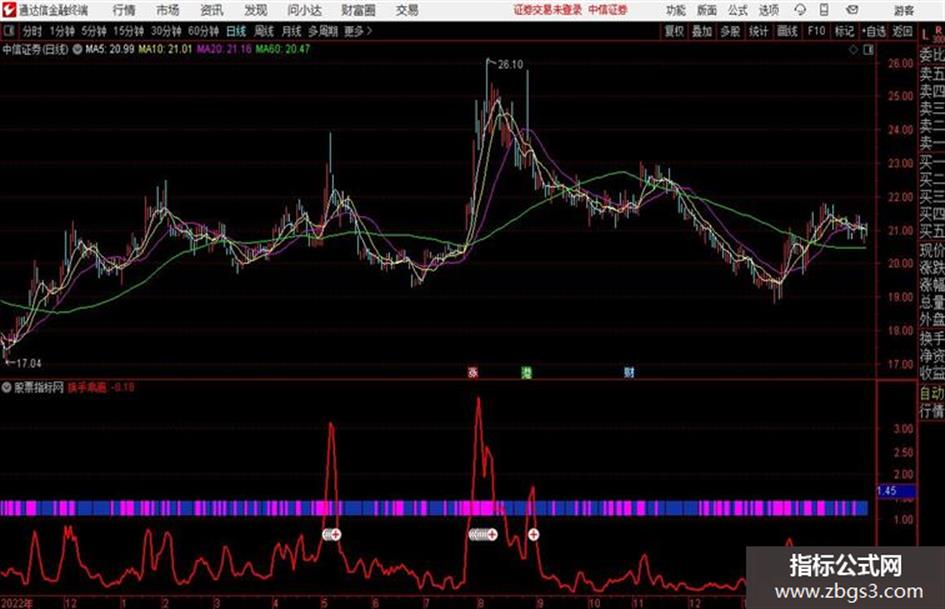
Task: Click the MA60: 20.47 label
Action: tap(283, 49)
